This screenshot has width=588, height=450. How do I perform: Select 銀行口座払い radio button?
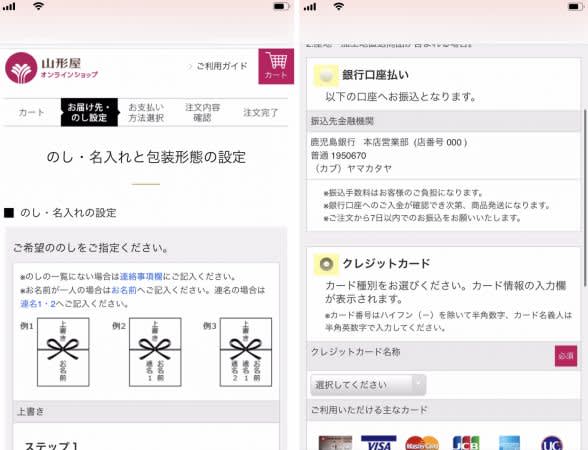pyautogui.click(x=326, y=75)
